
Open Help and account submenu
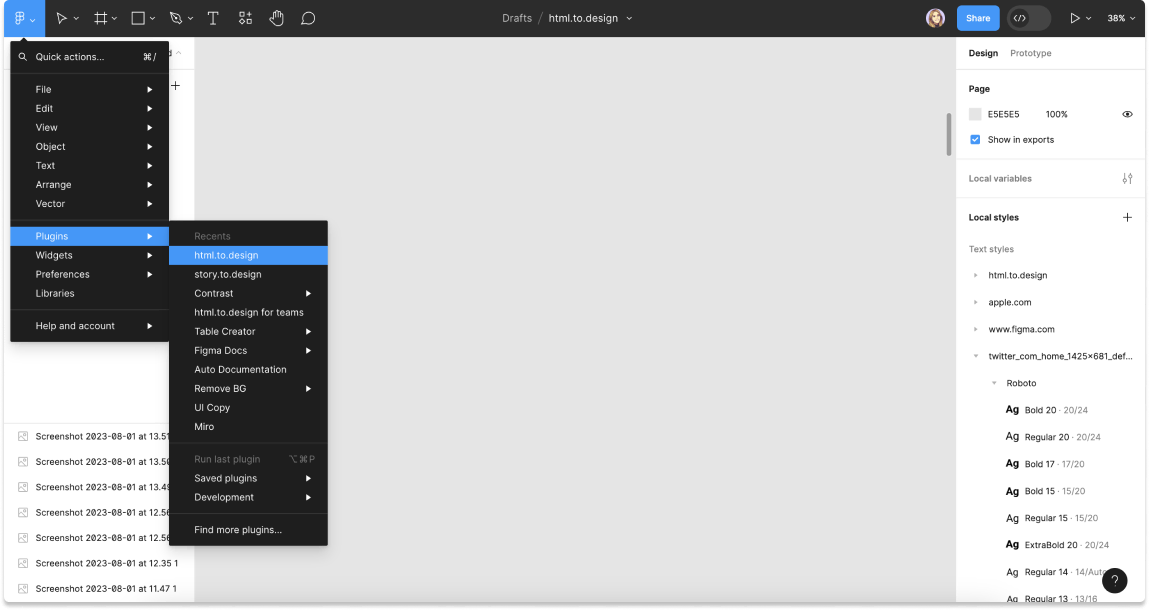tap(89, 326)
